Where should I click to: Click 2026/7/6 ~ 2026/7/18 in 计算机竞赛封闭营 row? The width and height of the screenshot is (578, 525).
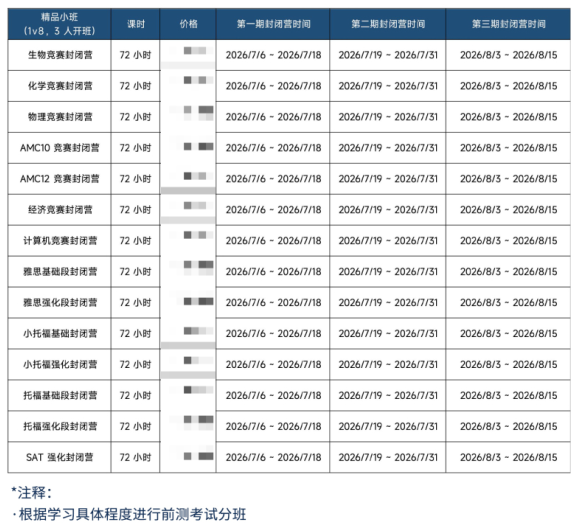click(273, 241)
